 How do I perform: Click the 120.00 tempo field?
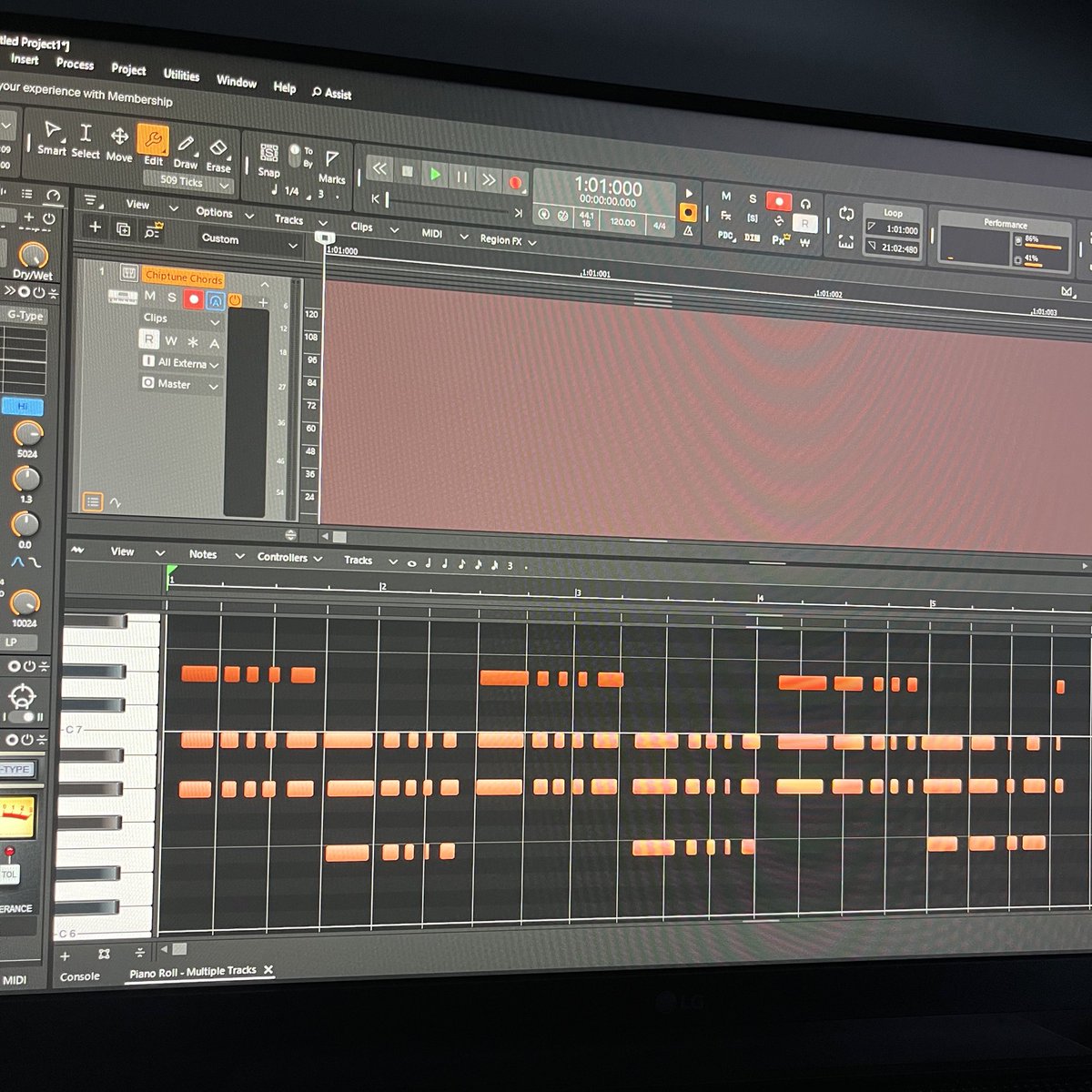tap(622, 222)
